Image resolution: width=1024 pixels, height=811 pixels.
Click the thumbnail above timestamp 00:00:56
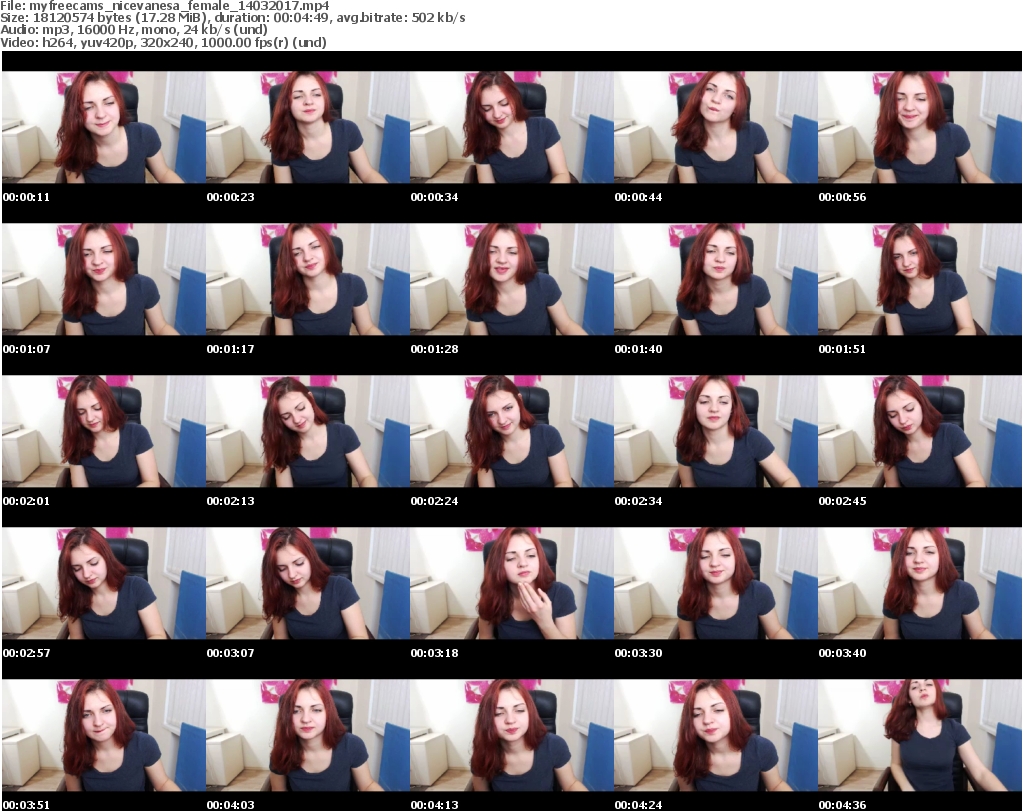[920, 127]
